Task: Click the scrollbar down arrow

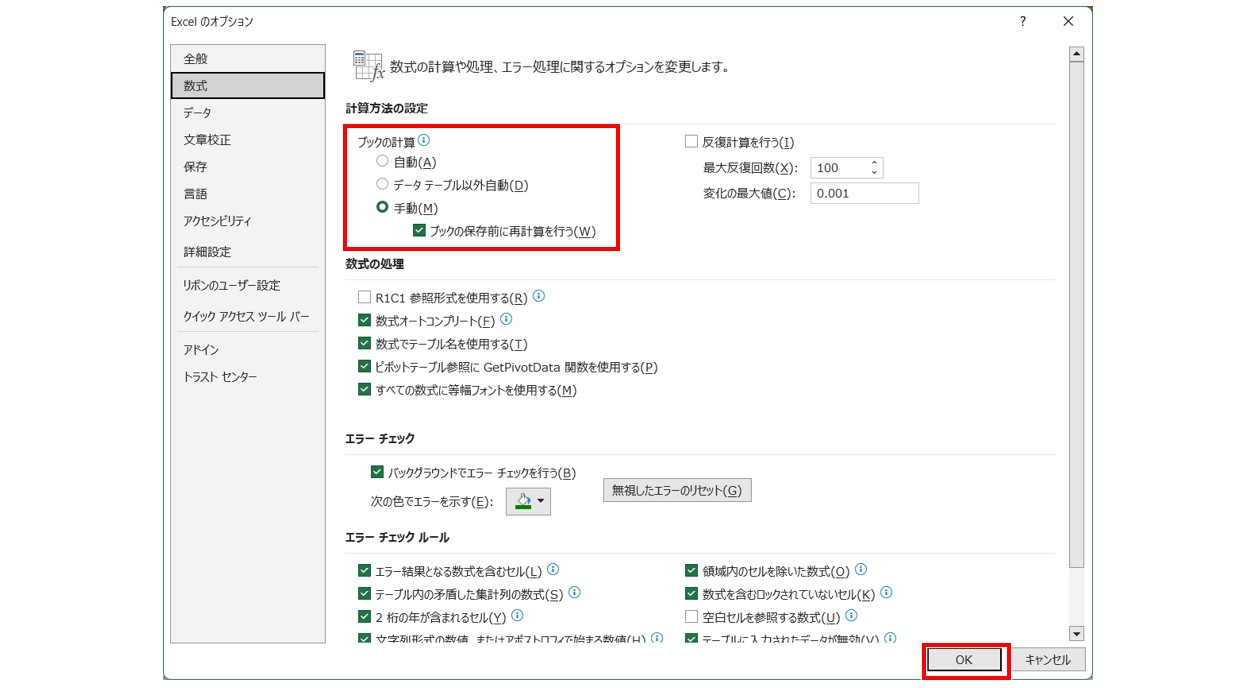Action: tap(1077, 633)
